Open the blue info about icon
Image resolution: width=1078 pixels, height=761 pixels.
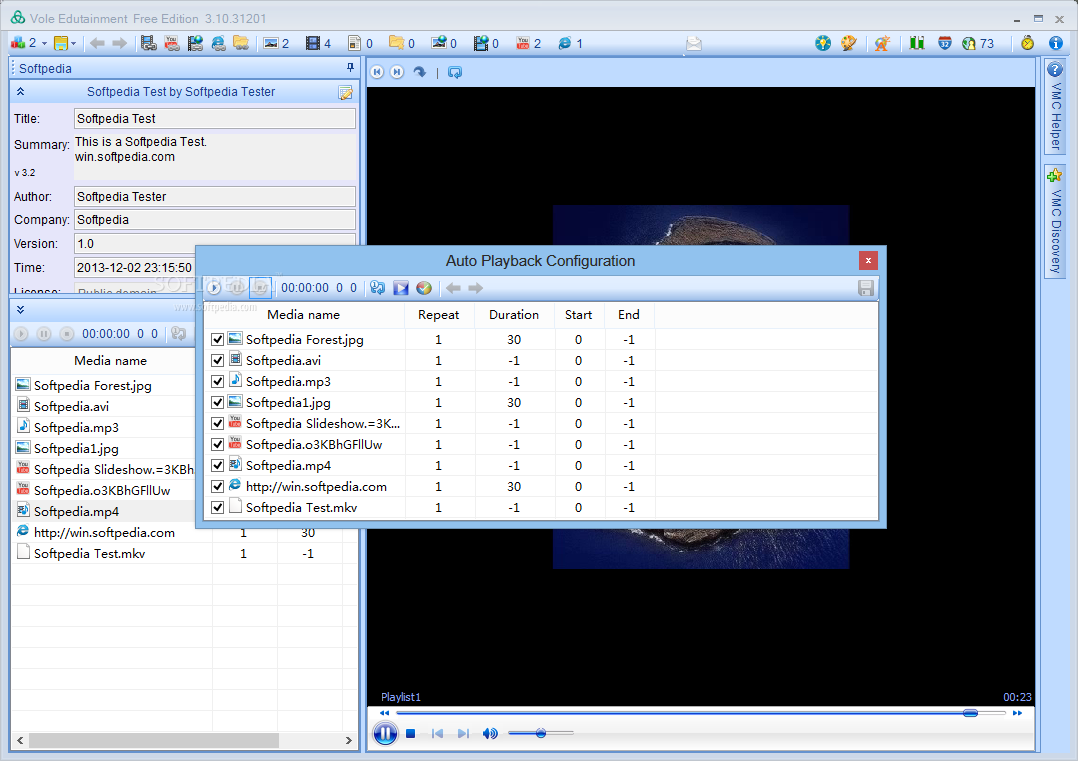coord(1055,43)
